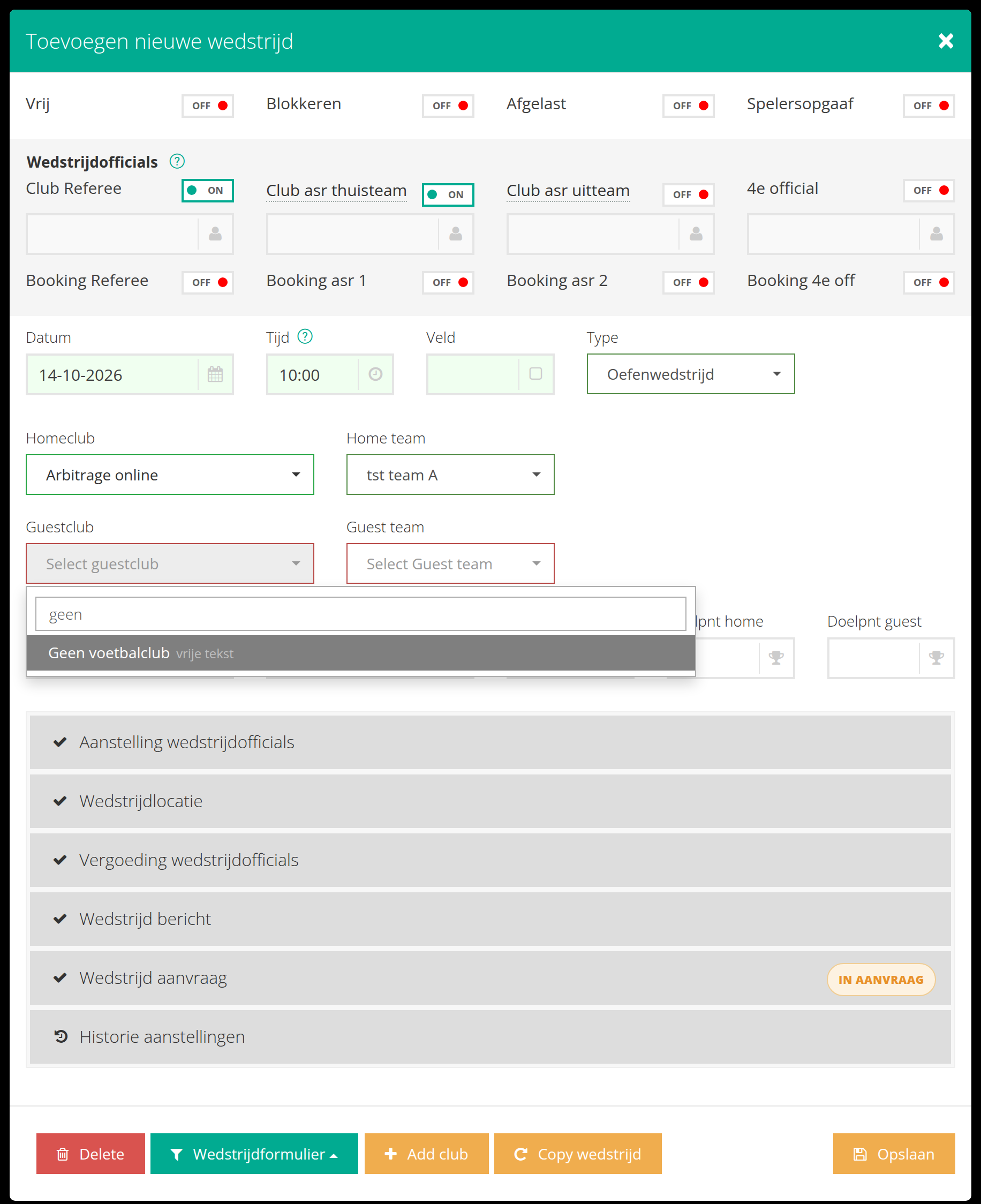
Task: Turn off Club asr thuisteam switch
Action: pyautogui.click(x=448, y=195)
